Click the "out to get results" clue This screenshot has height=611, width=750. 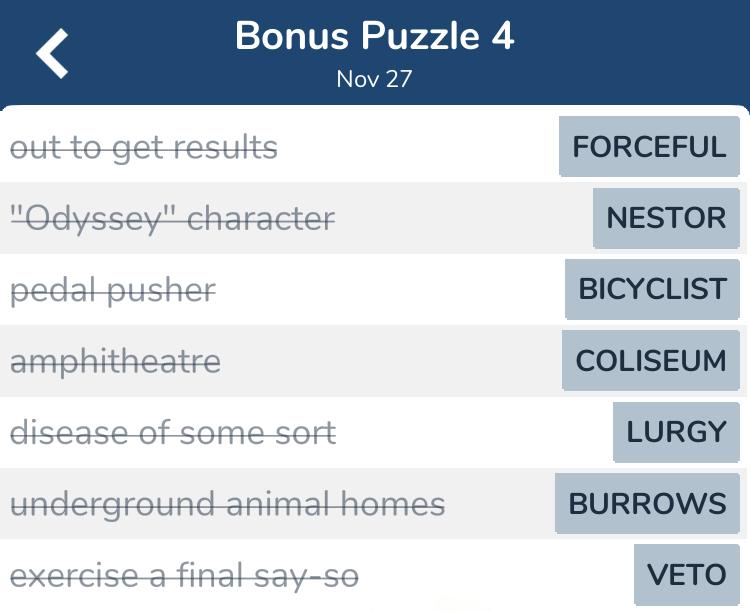point(143,148)
